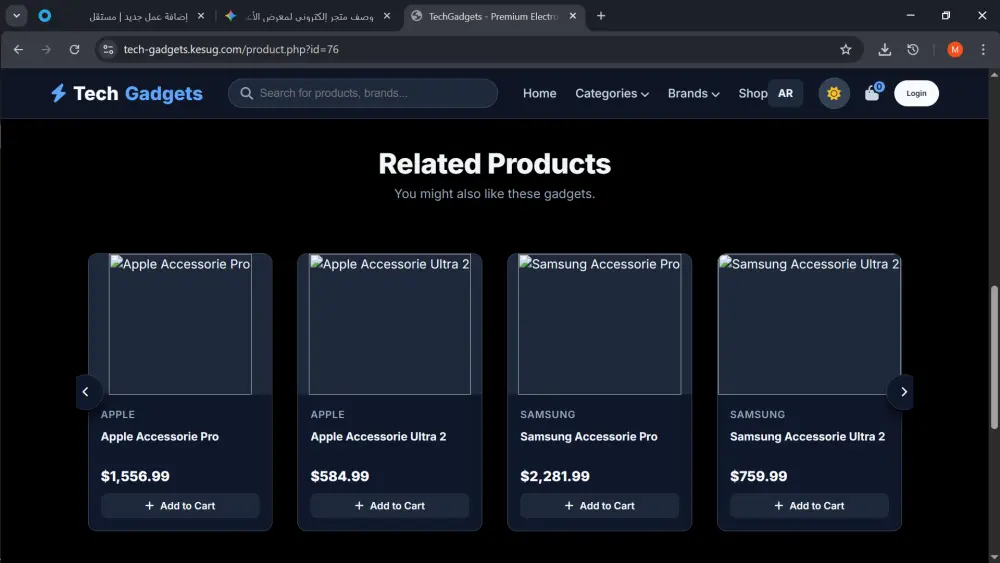Screen dimensions: 1000x563
Task: Click the SAMSUNG label above Samsung Accessorie Pro
Action: pyautogui.click(x=547, y=414)
